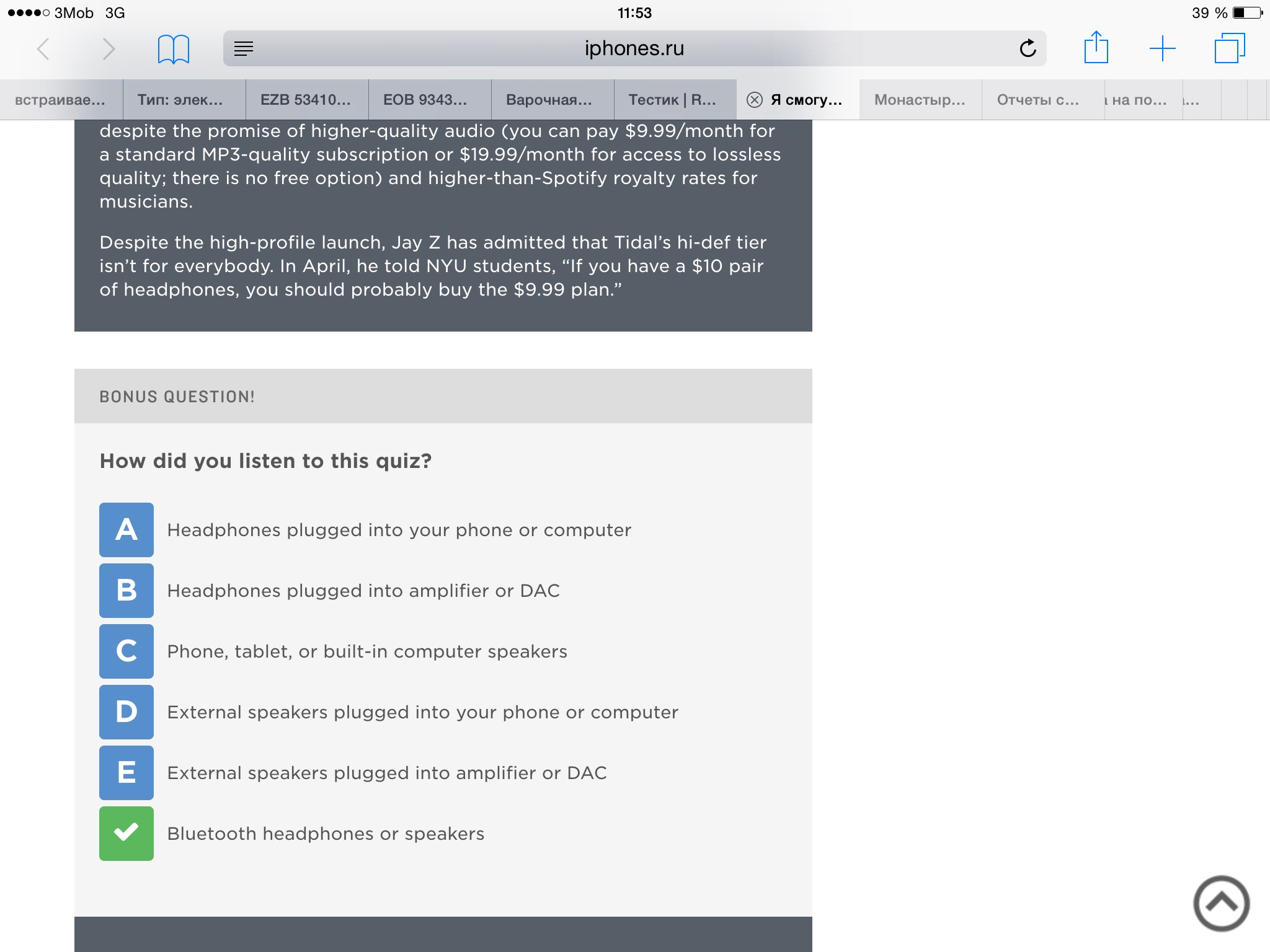Open the Safari bookmarks book icon
Screen dimensions: 1270x952
pos(174,48)
